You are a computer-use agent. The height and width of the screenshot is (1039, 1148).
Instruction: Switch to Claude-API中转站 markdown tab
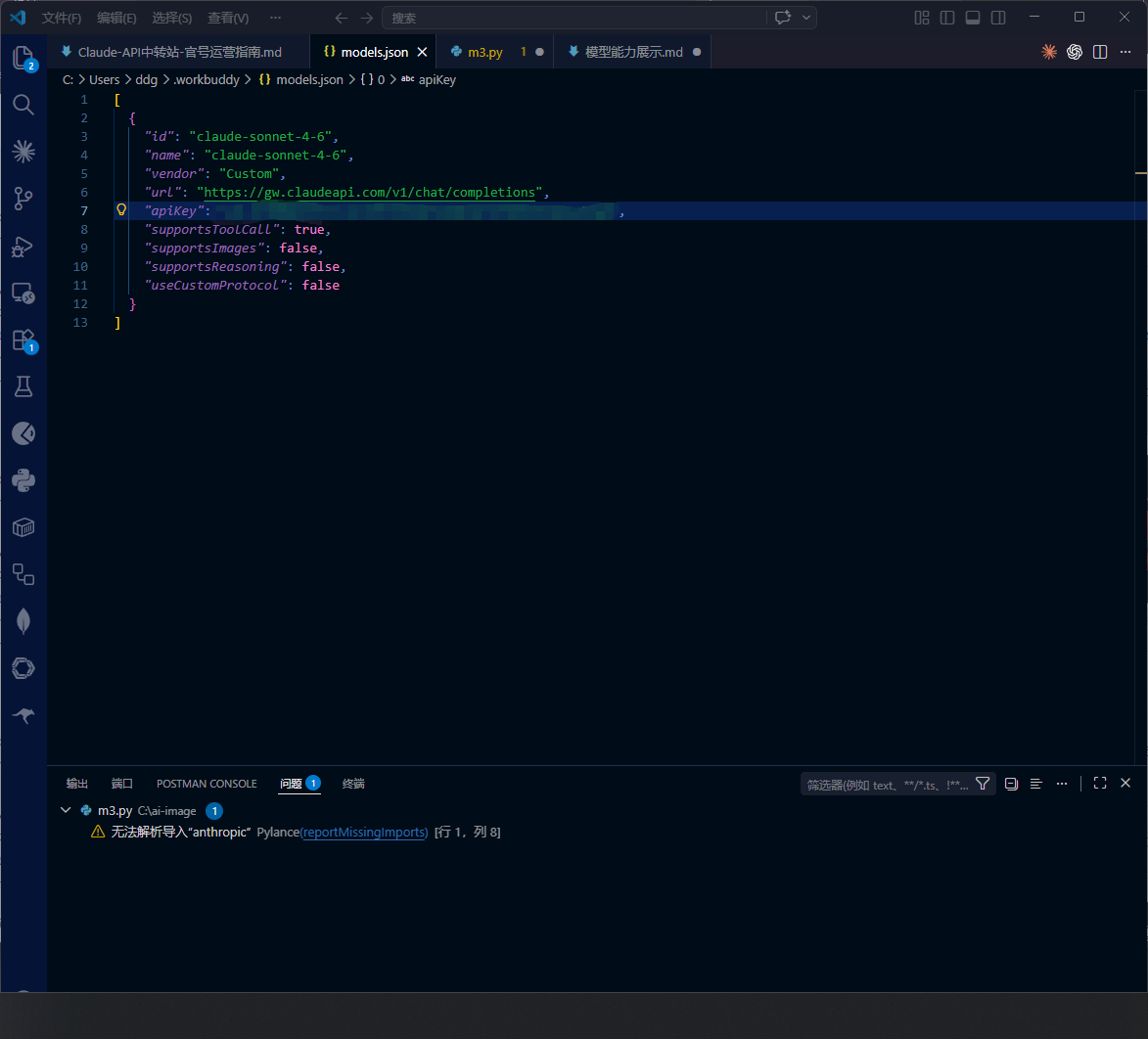tap(179, 52)
